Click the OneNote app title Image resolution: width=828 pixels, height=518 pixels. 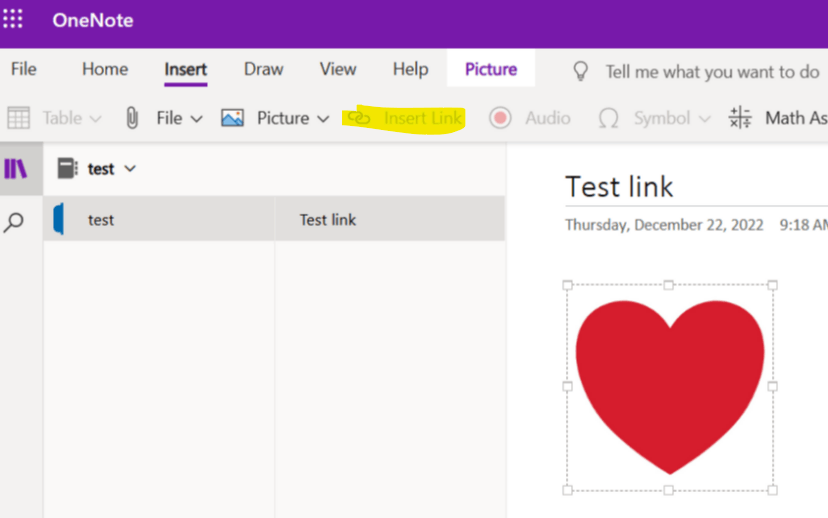click(x=93, y=20)
